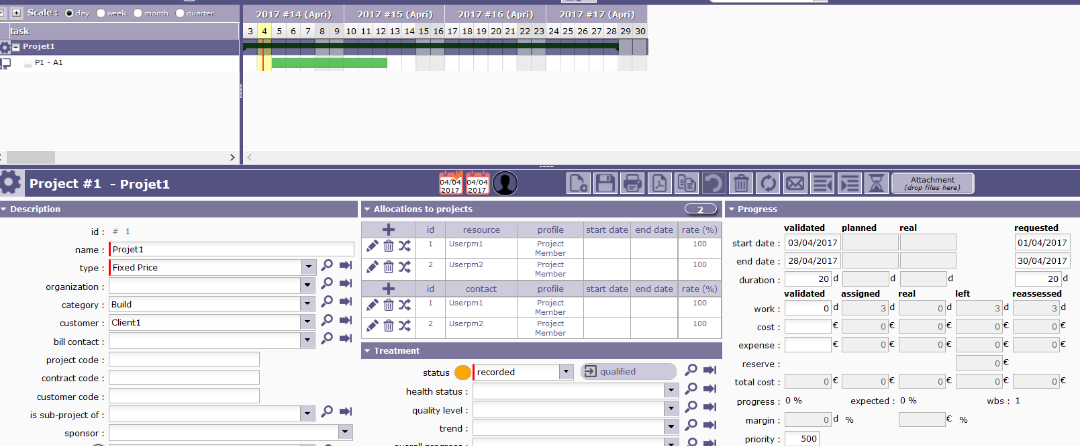The image size is (1080, 446).
Task: Export the project to PDF
Action: (659, 183)
